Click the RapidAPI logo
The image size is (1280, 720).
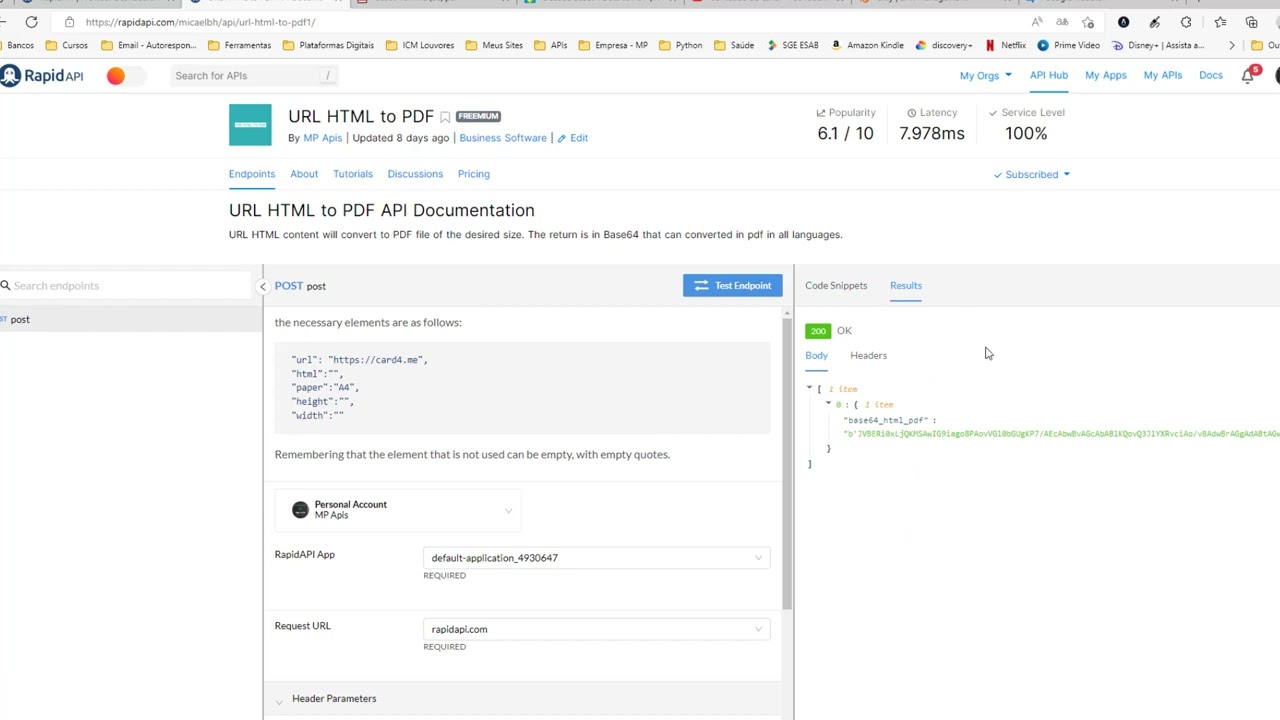point(42,75)
